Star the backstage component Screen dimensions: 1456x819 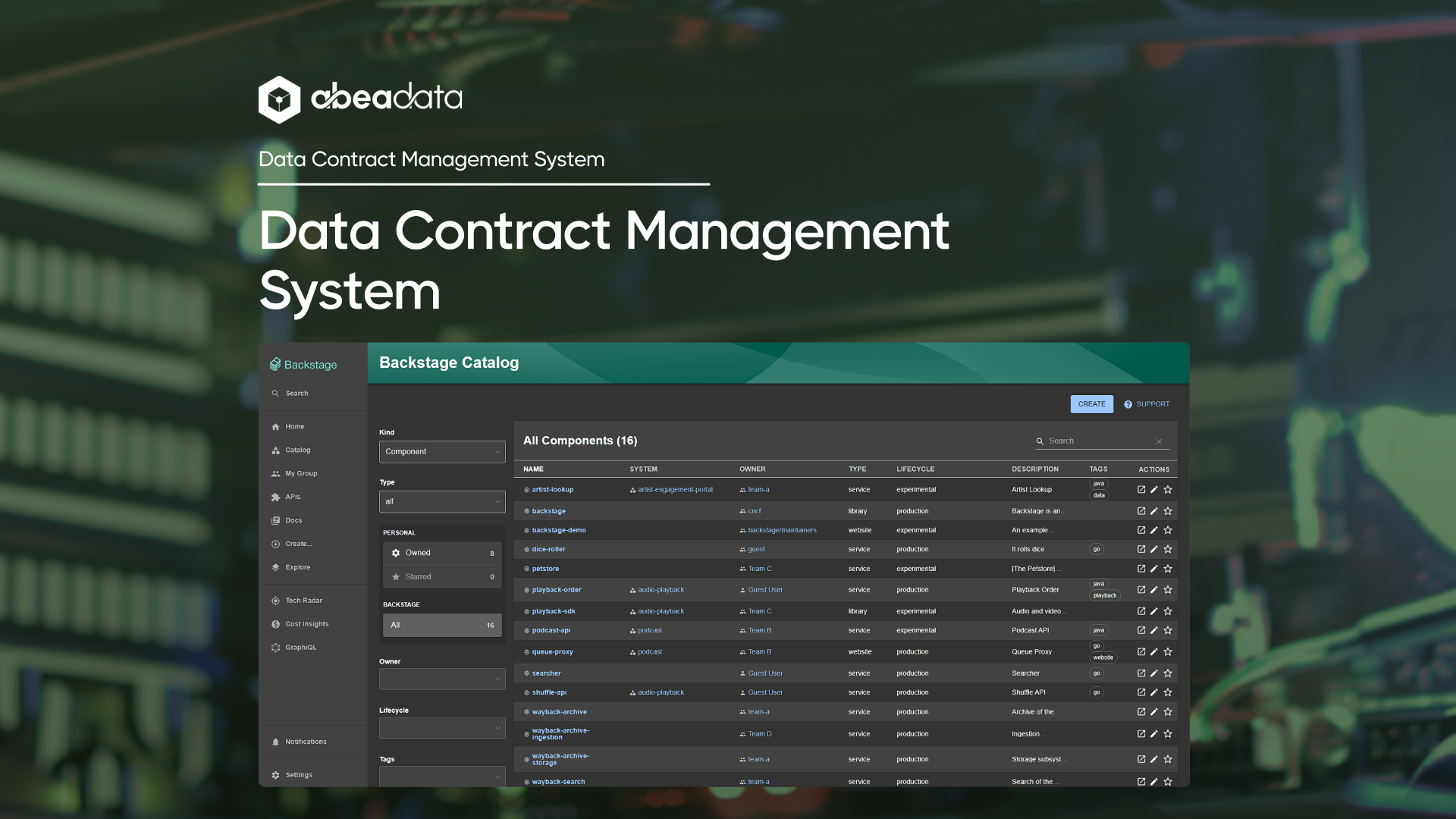coord(1168,511)
